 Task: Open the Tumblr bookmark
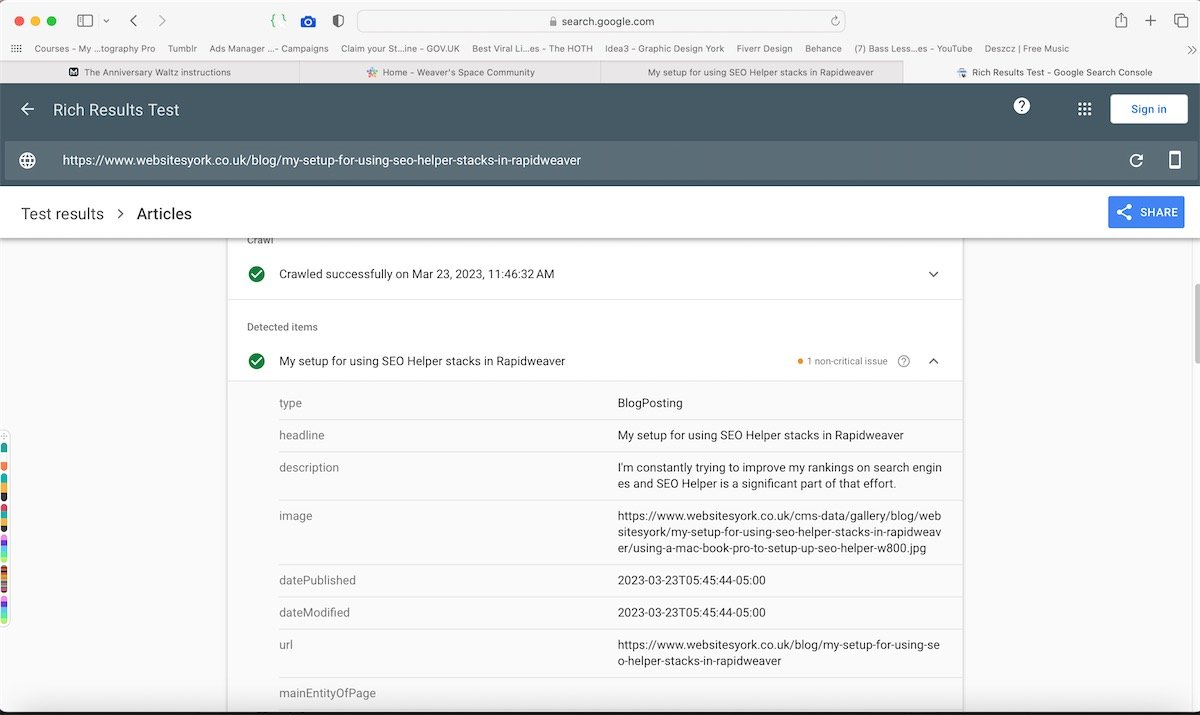coord(182,48)
